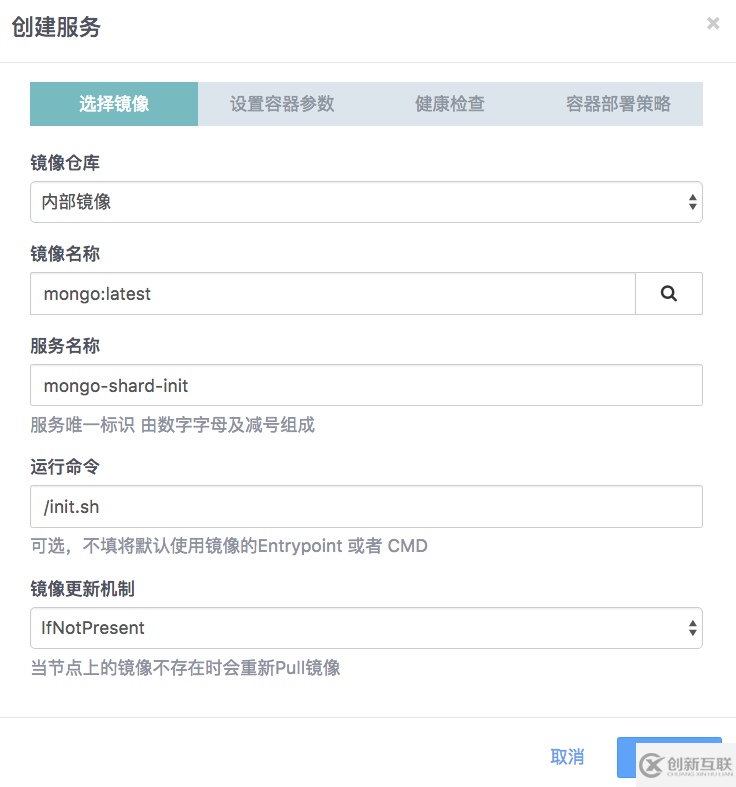Screen dimensions: 736x787
Task: Click the 服务名称 field label
Action: (x=65, y=346)
